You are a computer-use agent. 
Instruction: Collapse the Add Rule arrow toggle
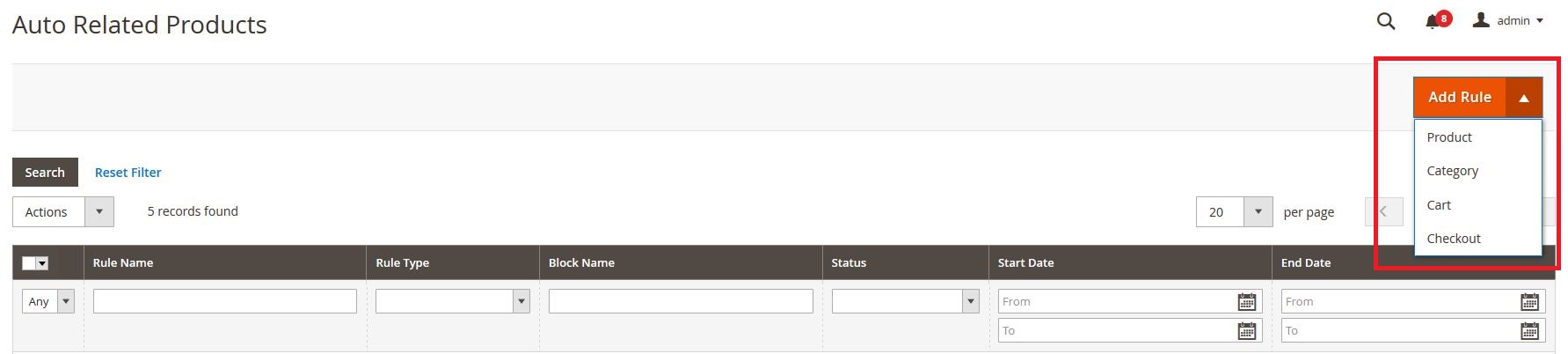(x=1524, y=98)
